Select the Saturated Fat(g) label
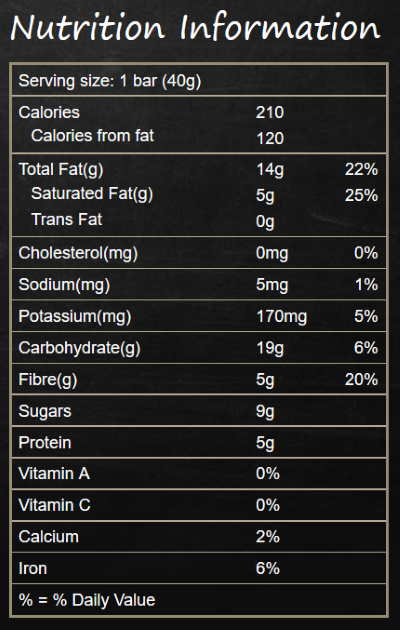Image resolution: width=400 pixels, height=630 pixels. click(x=92, y=194)
